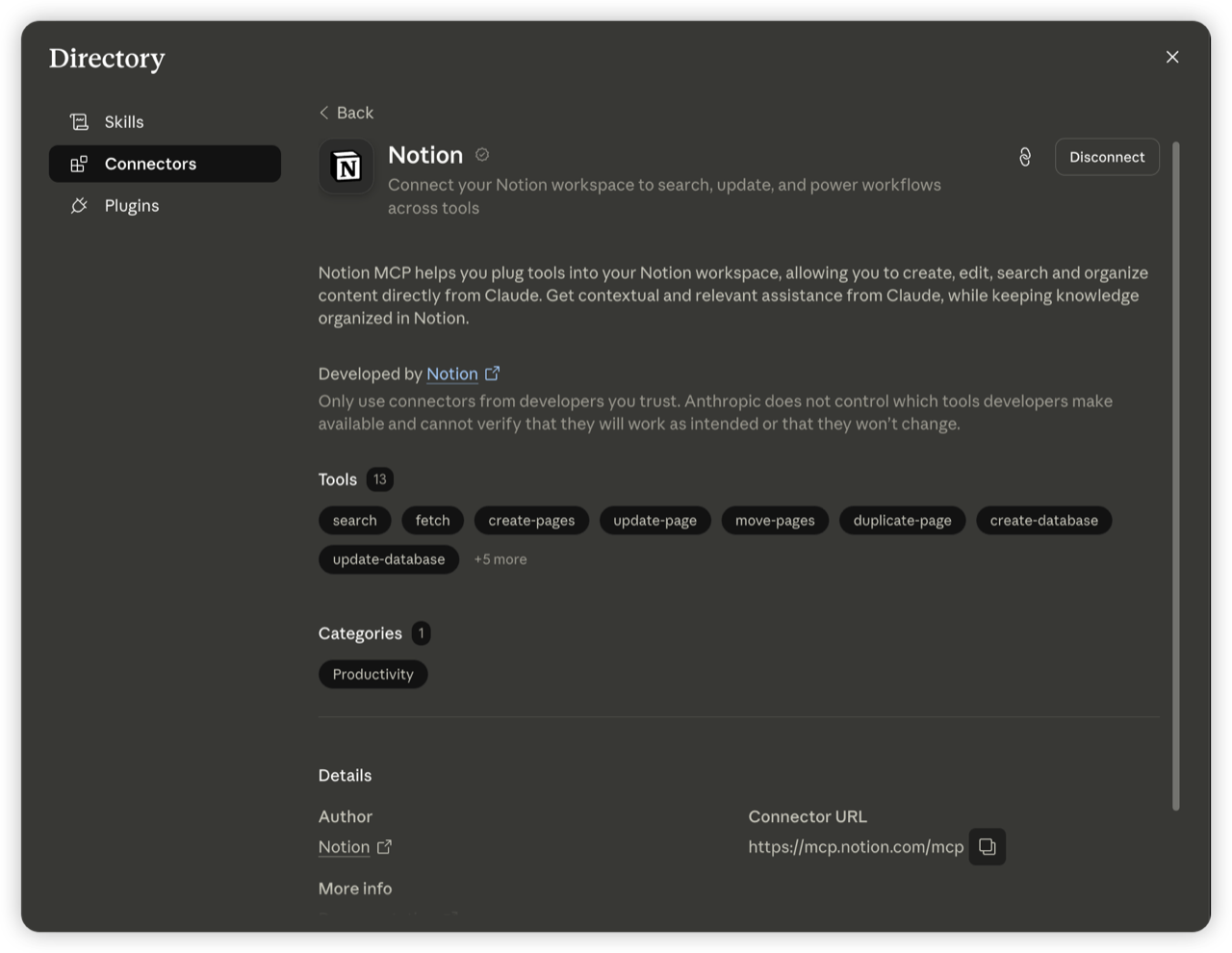Click the Directory dialog title
1232x953 pixels.
pos(107,59)
